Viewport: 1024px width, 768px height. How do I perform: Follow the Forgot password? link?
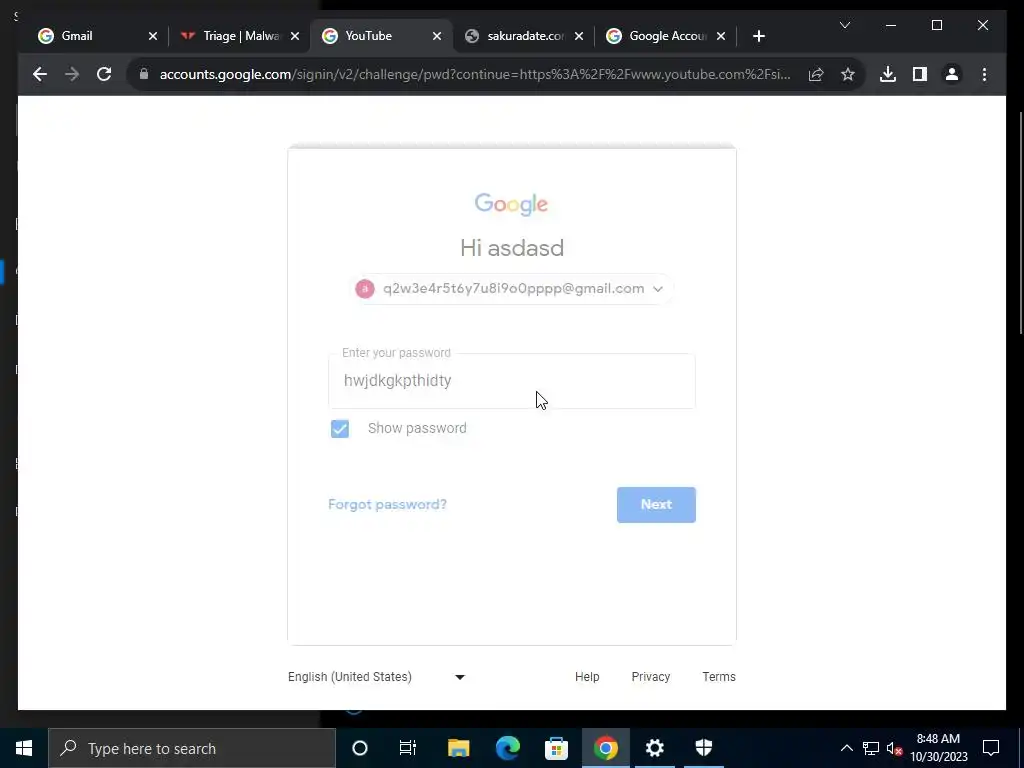[387, 504]
